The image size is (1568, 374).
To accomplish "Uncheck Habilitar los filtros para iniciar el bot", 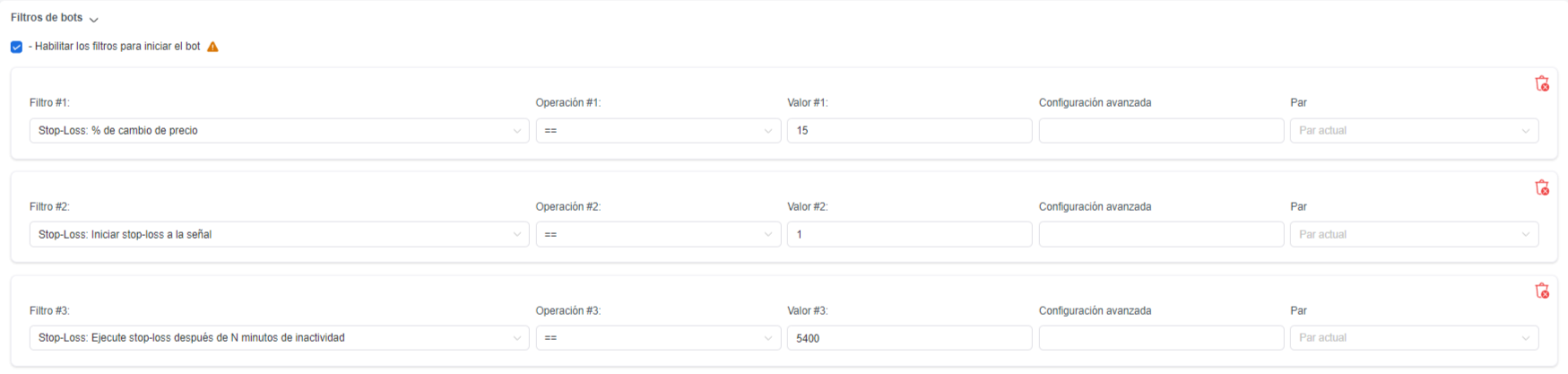I will click(16, 47).
